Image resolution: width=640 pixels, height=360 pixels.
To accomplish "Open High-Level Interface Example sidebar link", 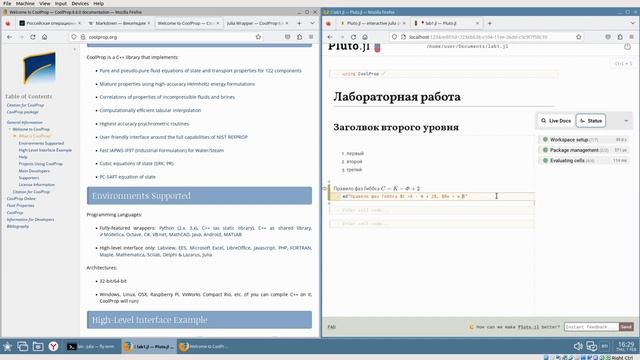I will 45,150.
